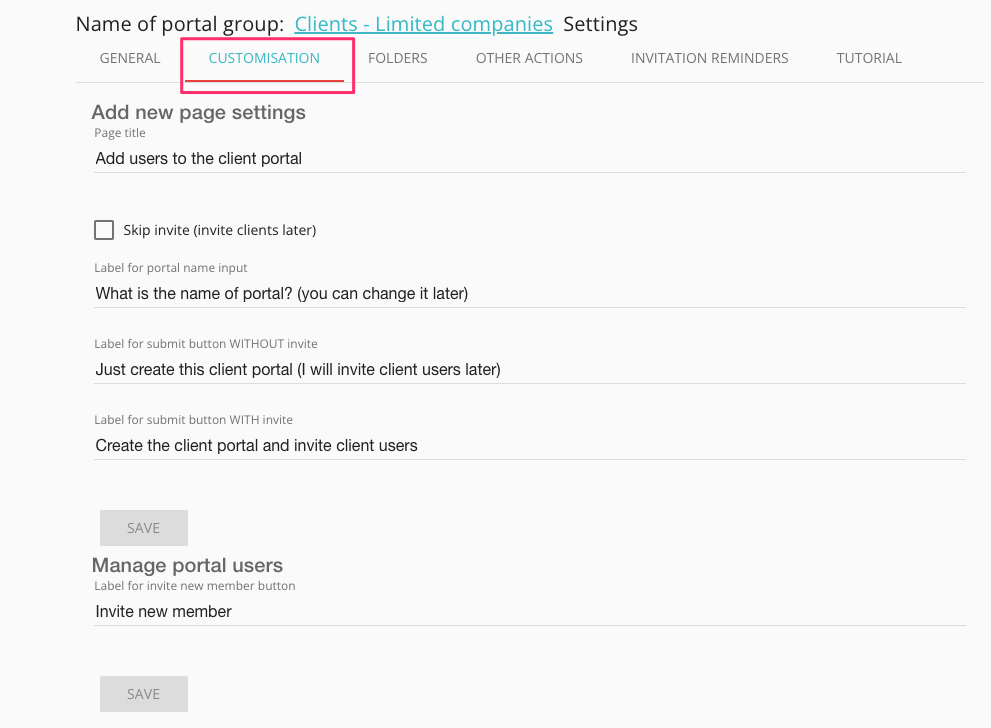This screenshot has width=991, height=728.
Task: Edit the 'Just create this client portal' field
Action: coord(528,370)
